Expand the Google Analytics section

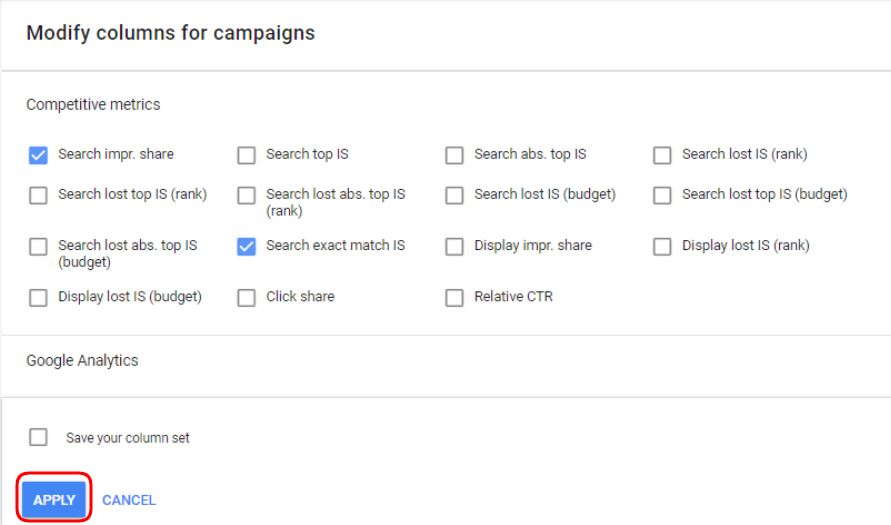pyautogui.click(x=82, y=361)
